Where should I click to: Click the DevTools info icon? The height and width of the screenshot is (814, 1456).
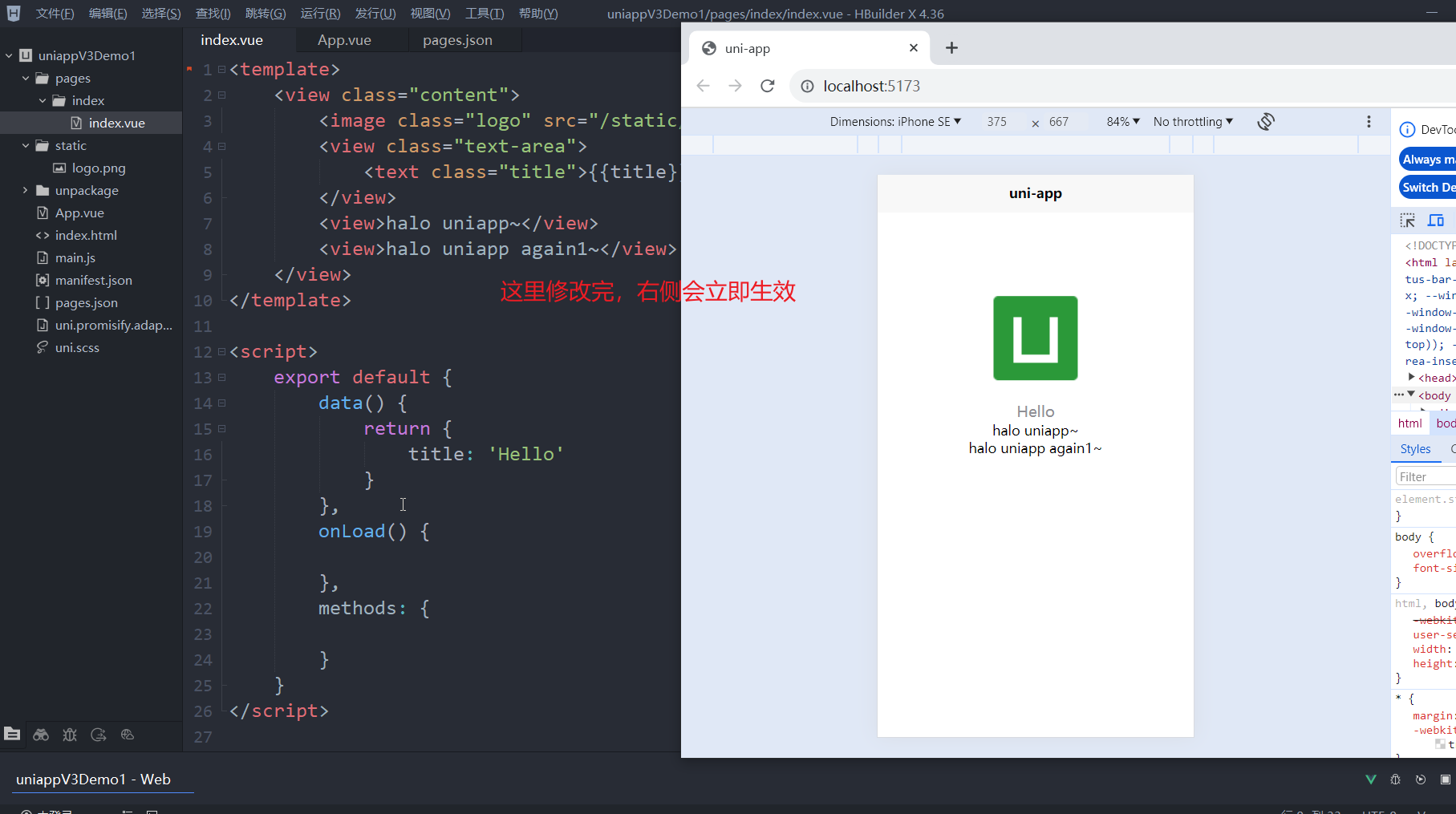click(1407, 129)
